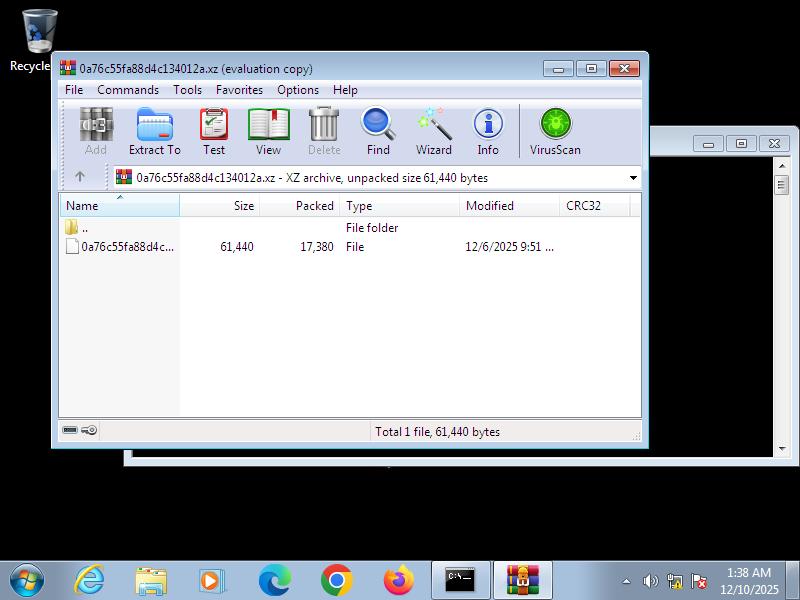The width and height of the screenshot is (800, 600).
Task: Open the View toolbar icon
Action: tap(268, 132)
